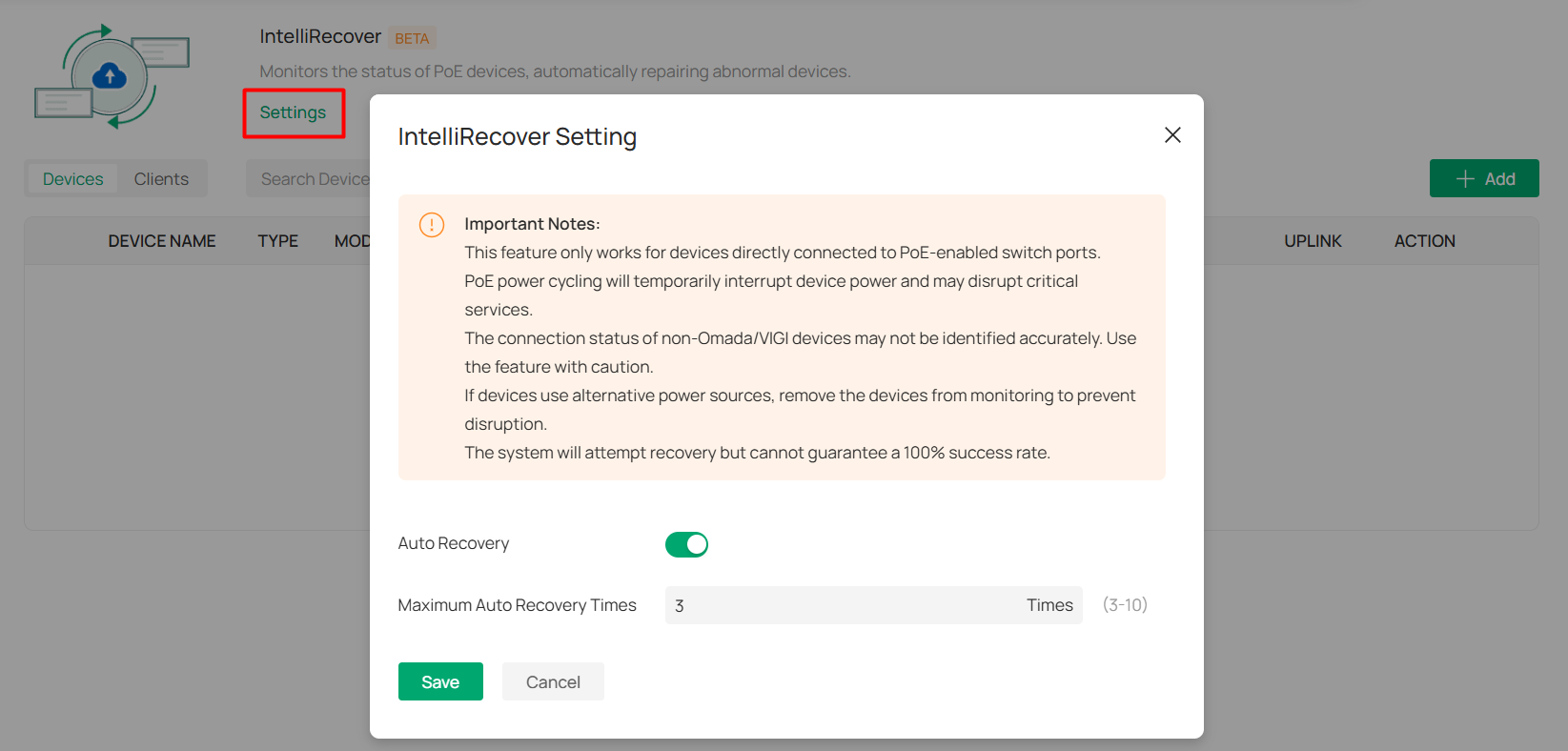Click the IntelliRecover Setting dialog title
Screen dimensions: 1568x751
[518, 136]
